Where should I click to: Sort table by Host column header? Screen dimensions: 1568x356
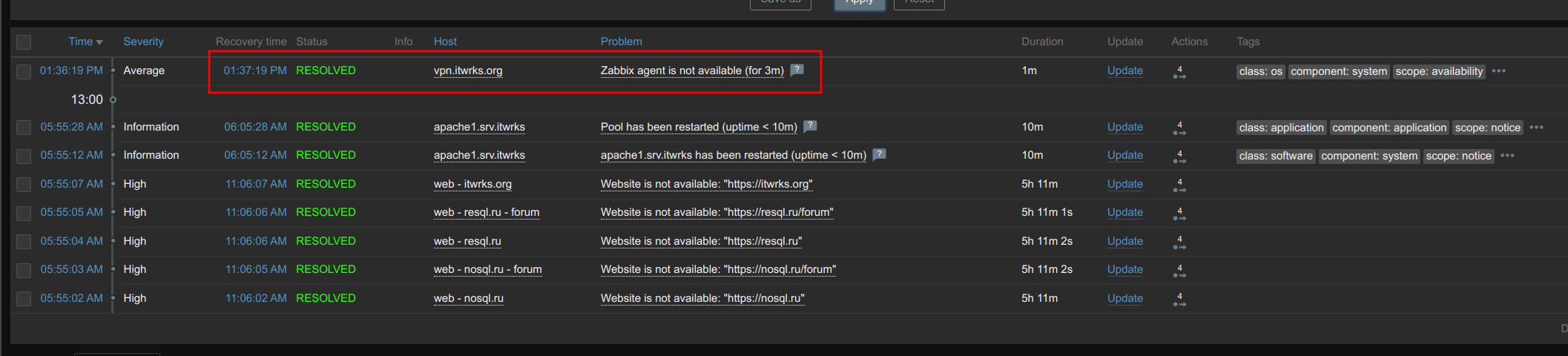click(445, 42)
